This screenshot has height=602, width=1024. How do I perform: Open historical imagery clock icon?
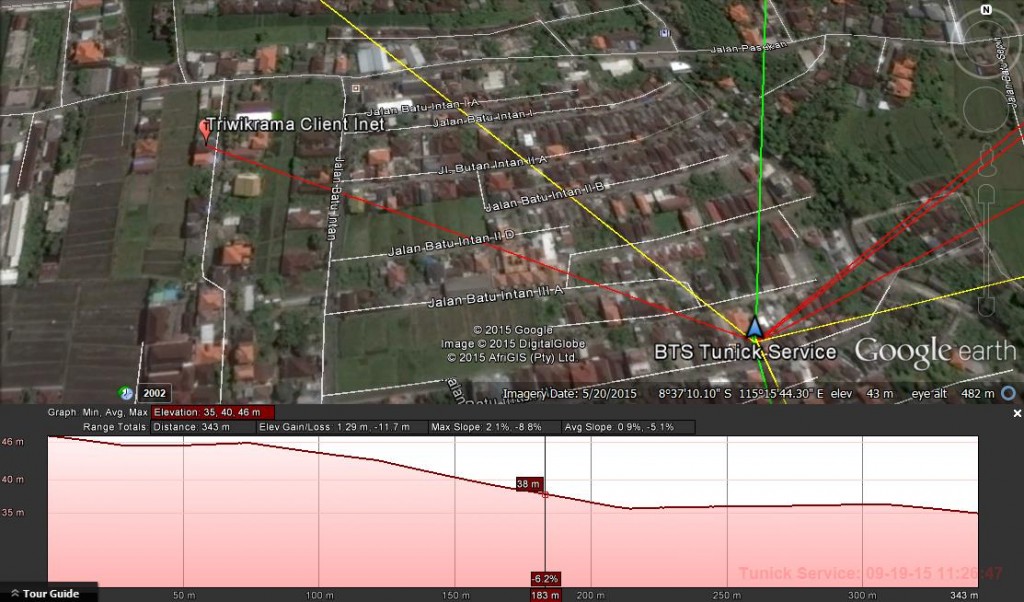click(x=125, y=393)
